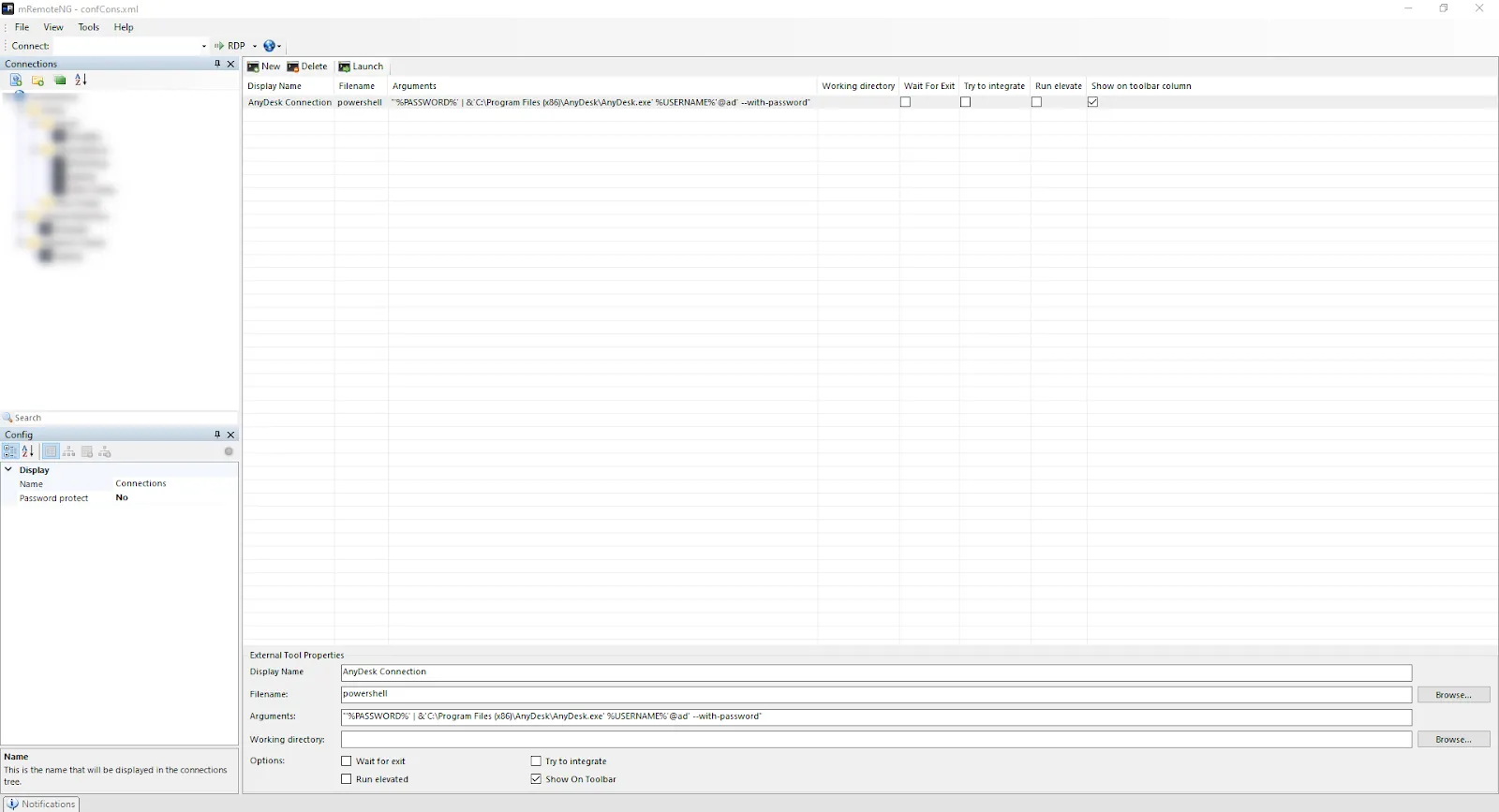Select the Inheritance icon in Config toolbar
1499x812 pixels.
tap(68, 451)
